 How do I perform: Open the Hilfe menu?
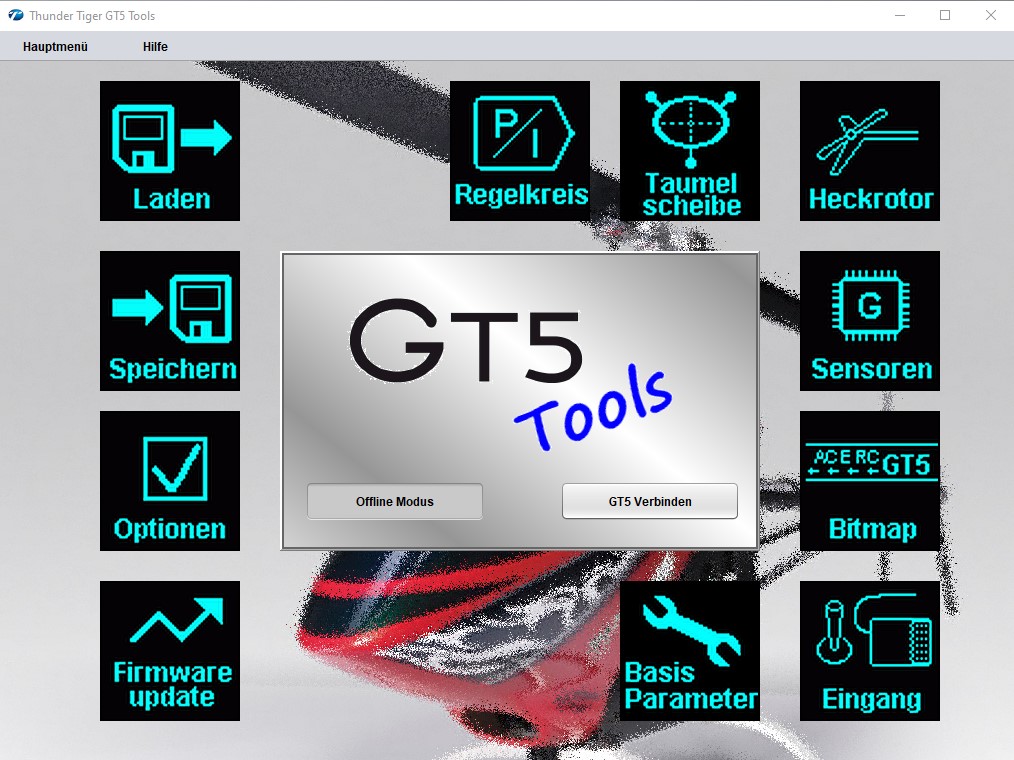(x=155, y=47)
